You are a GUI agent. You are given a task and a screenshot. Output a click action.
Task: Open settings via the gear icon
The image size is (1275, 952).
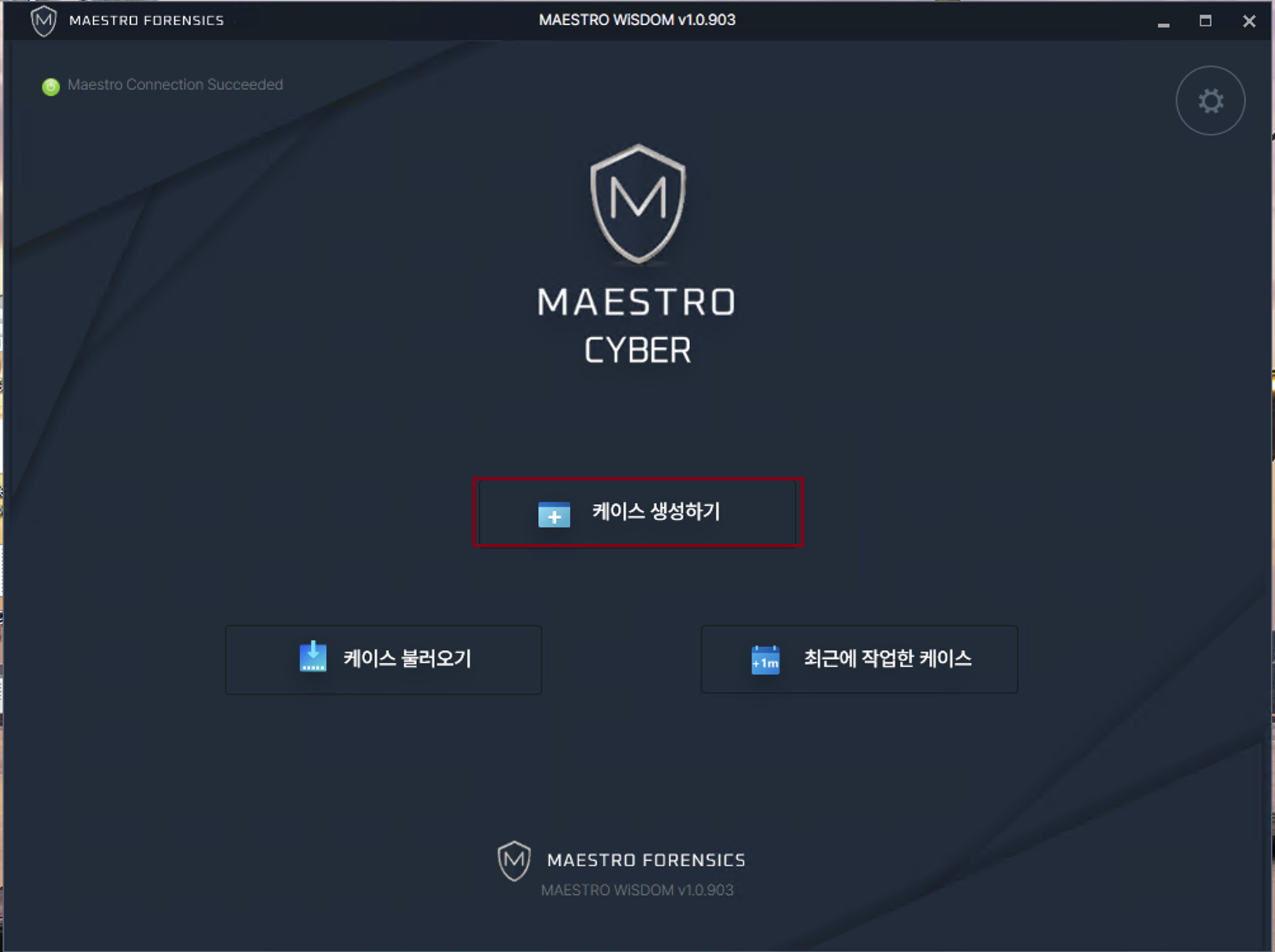pos(1210,101)
